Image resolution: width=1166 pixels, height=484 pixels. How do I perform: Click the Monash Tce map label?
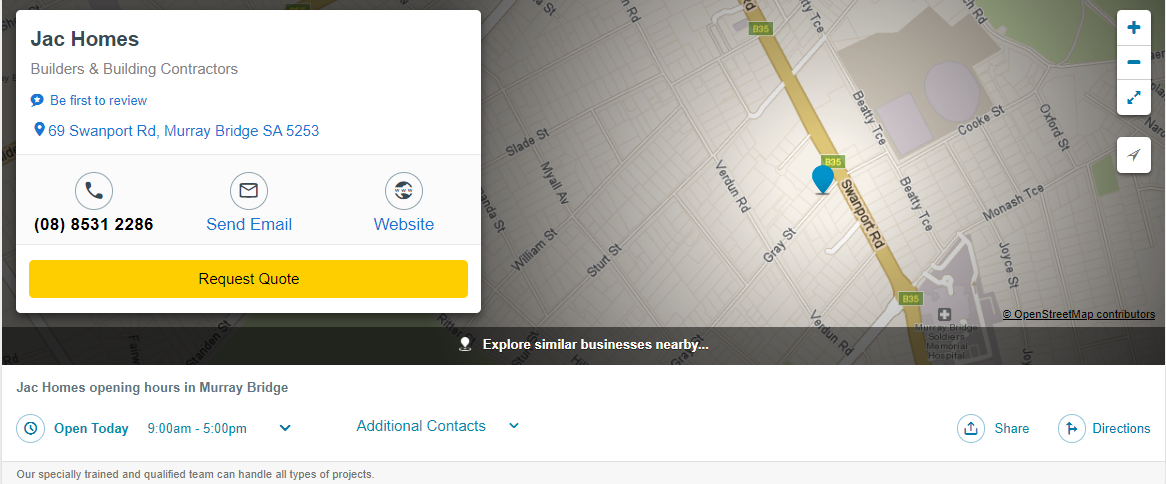[x=1014, y=202]
